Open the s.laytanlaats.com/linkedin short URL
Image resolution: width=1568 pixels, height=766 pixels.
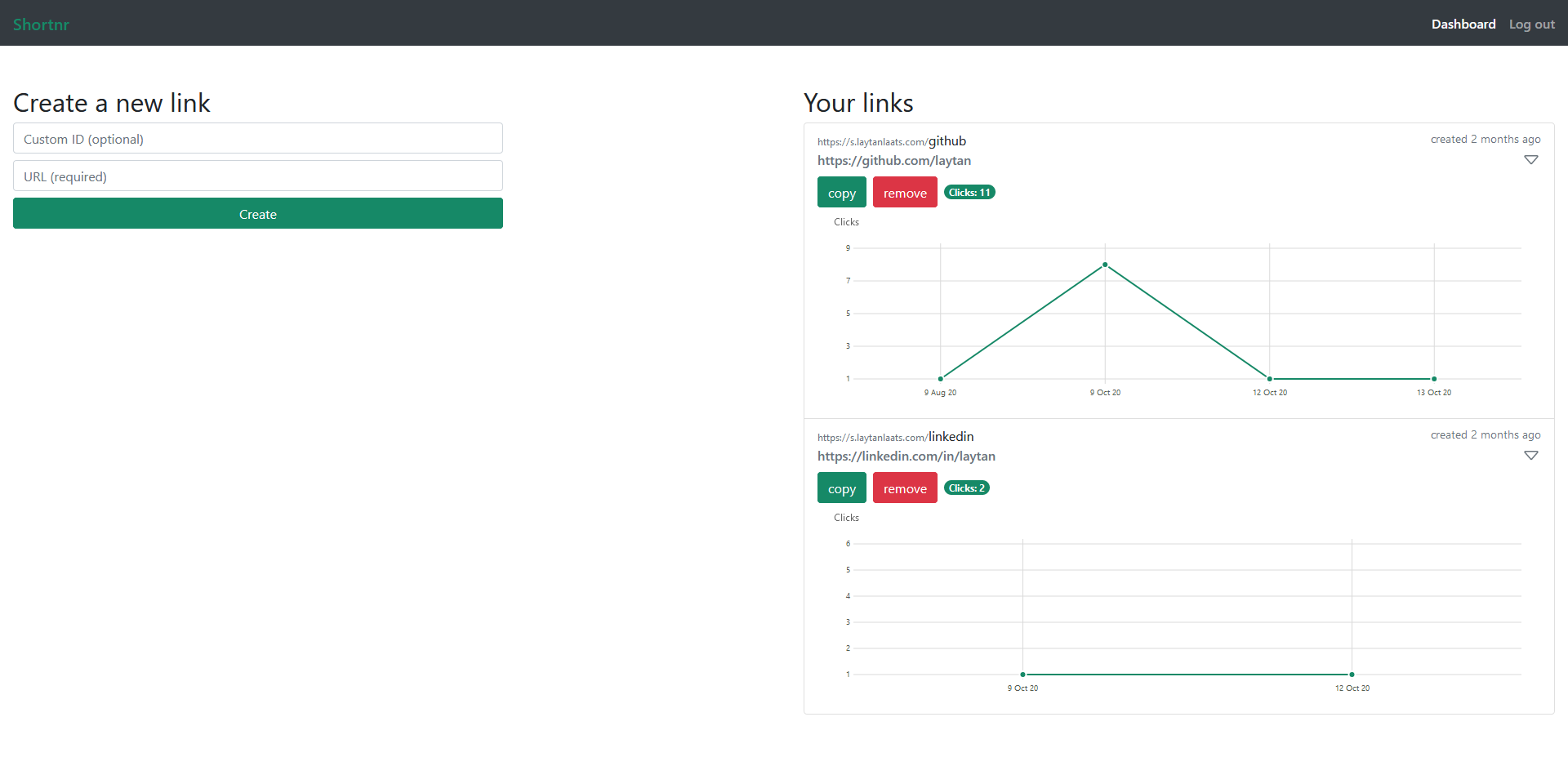pos(895,437)
